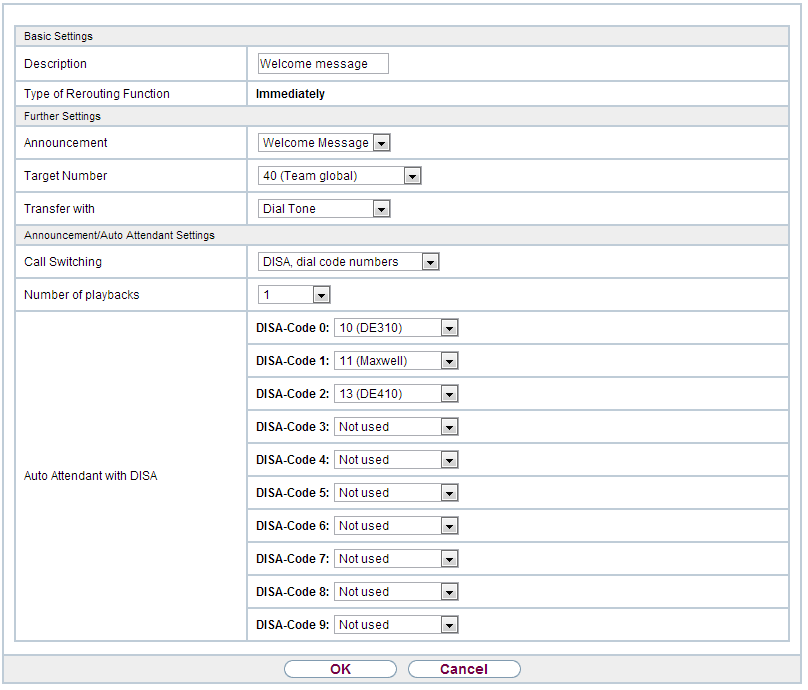The width and height of the screenshot is (808, 690).
Task: Open the DISA-Code 2 dropdown
Action: click(396, 394)
